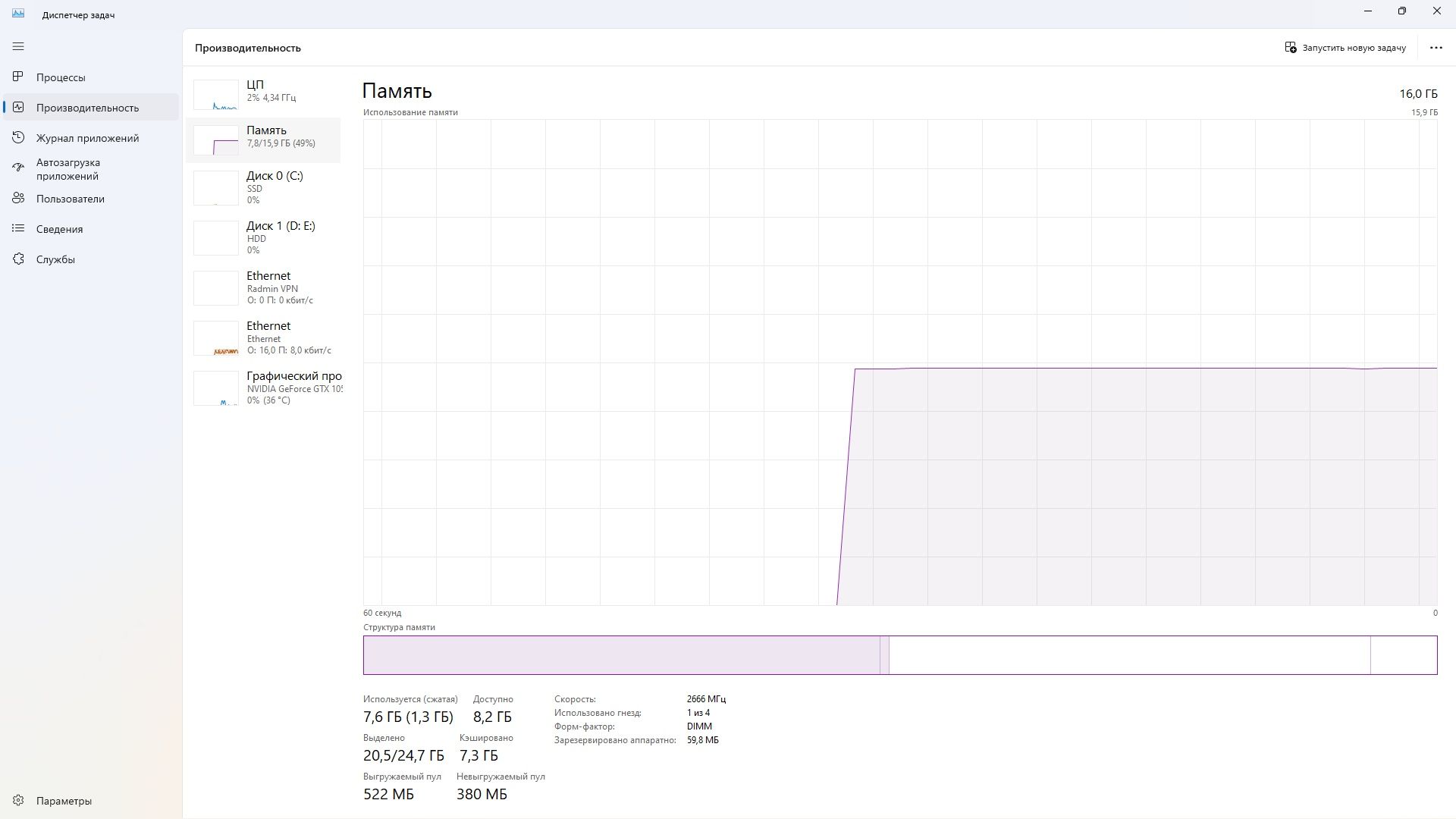Open the Службы page

click(91, 259)
